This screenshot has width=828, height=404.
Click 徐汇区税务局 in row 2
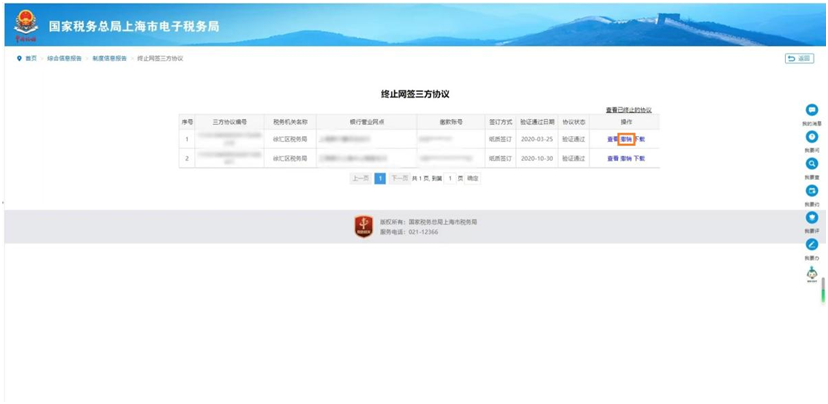click(x=290, y=158)
